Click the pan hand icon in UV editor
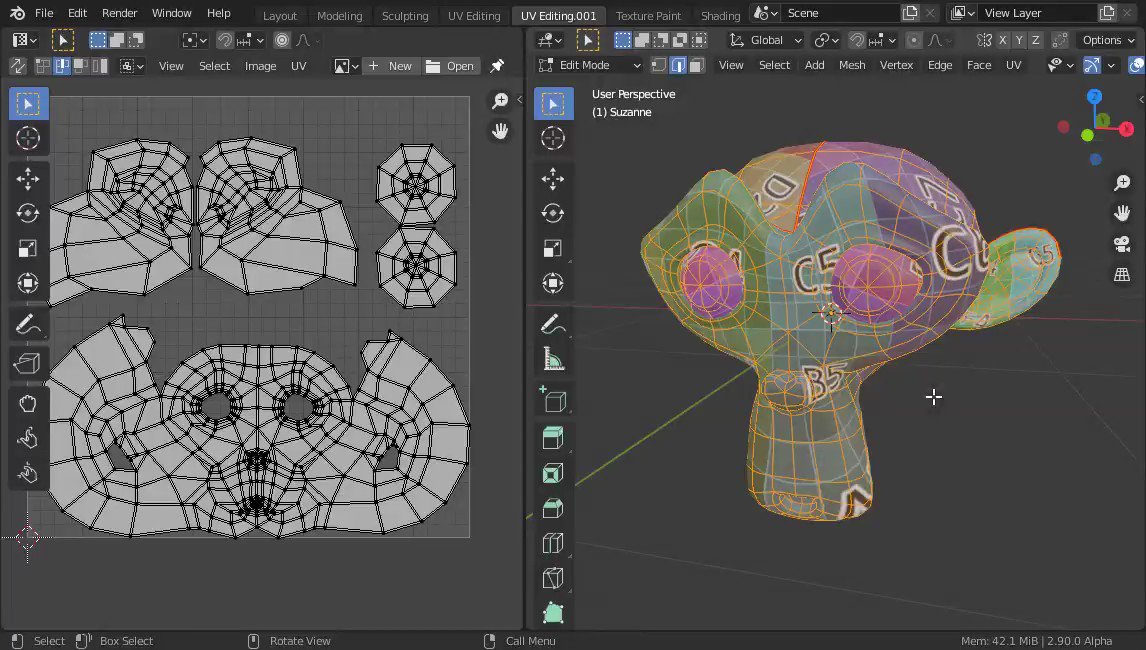This screenshot has width=1146, height=650. [x=500, y=131]
